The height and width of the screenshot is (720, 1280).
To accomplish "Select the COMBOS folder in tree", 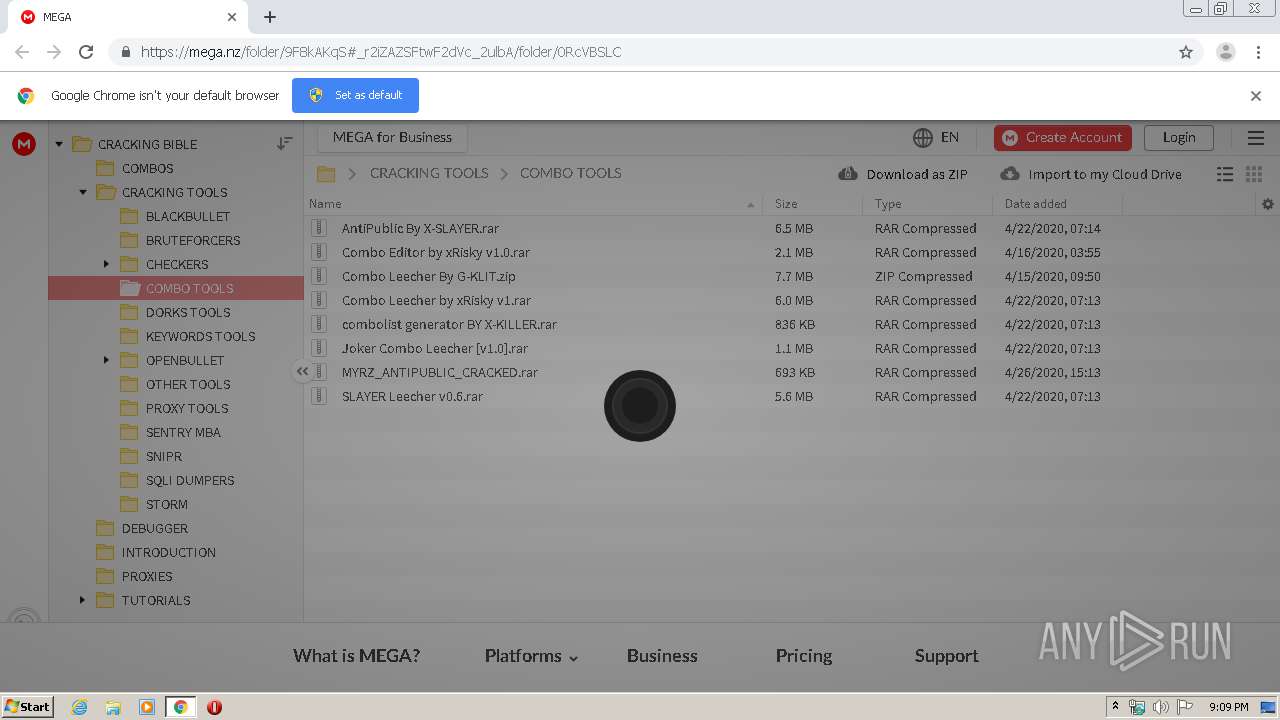I will [x=147, y=168].
